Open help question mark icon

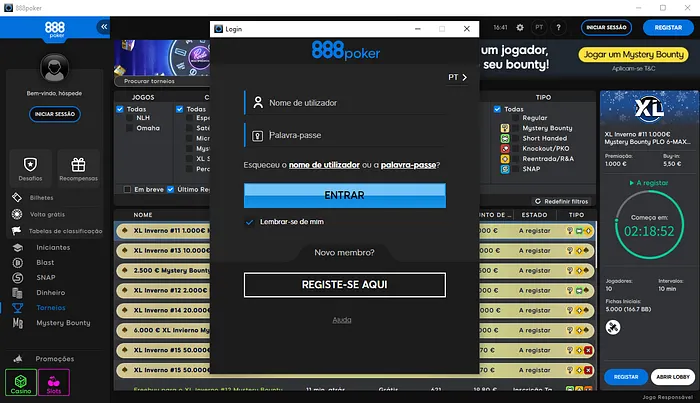[x=558, y=27]
